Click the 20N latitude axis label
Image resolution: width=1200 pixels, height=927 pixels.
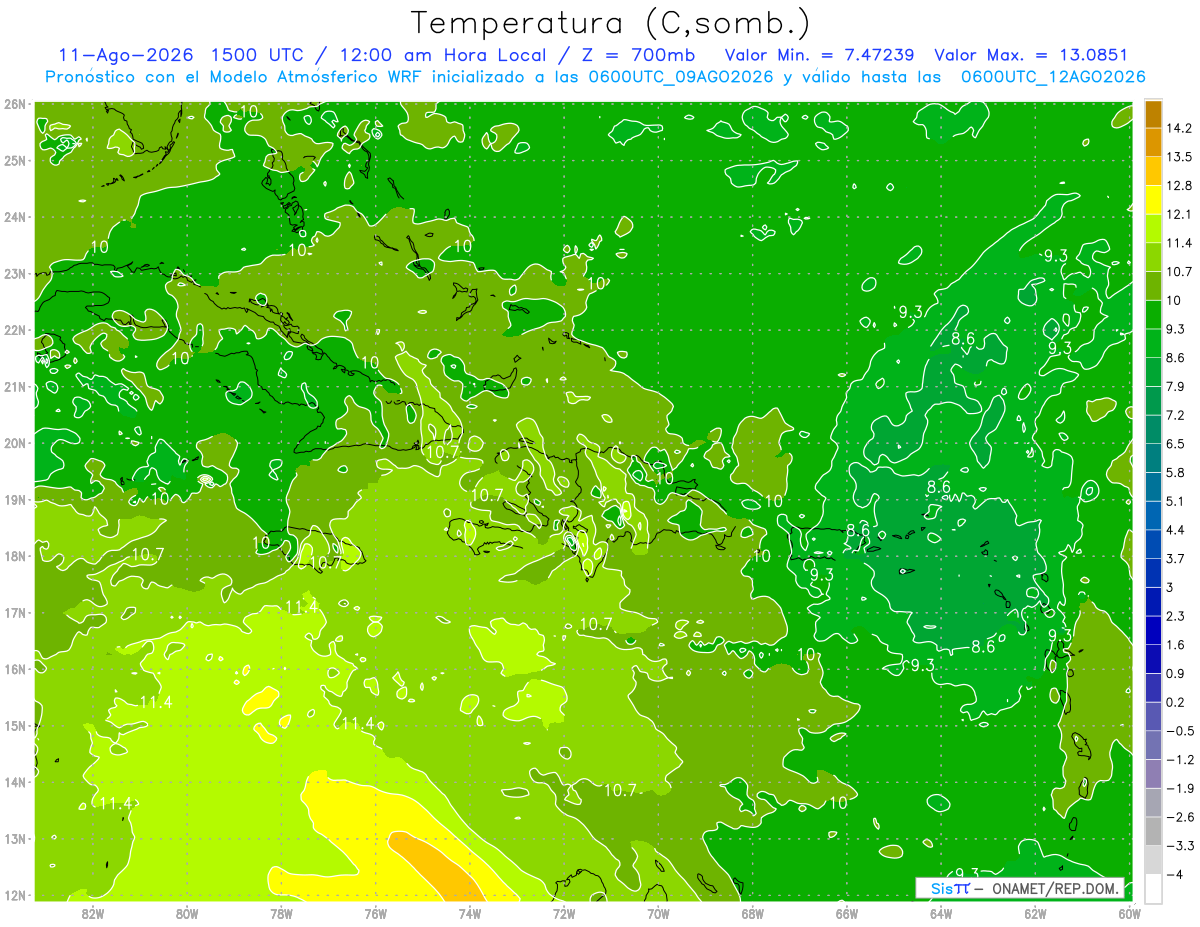[14, 443]
